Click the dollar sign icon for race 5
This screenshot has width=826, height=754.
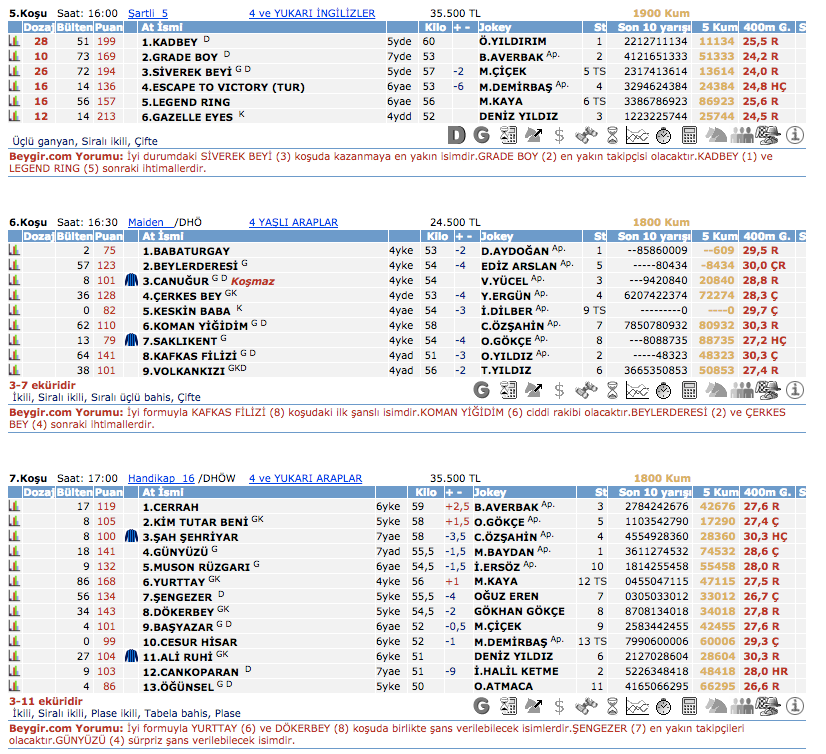(x=560, y=135)
